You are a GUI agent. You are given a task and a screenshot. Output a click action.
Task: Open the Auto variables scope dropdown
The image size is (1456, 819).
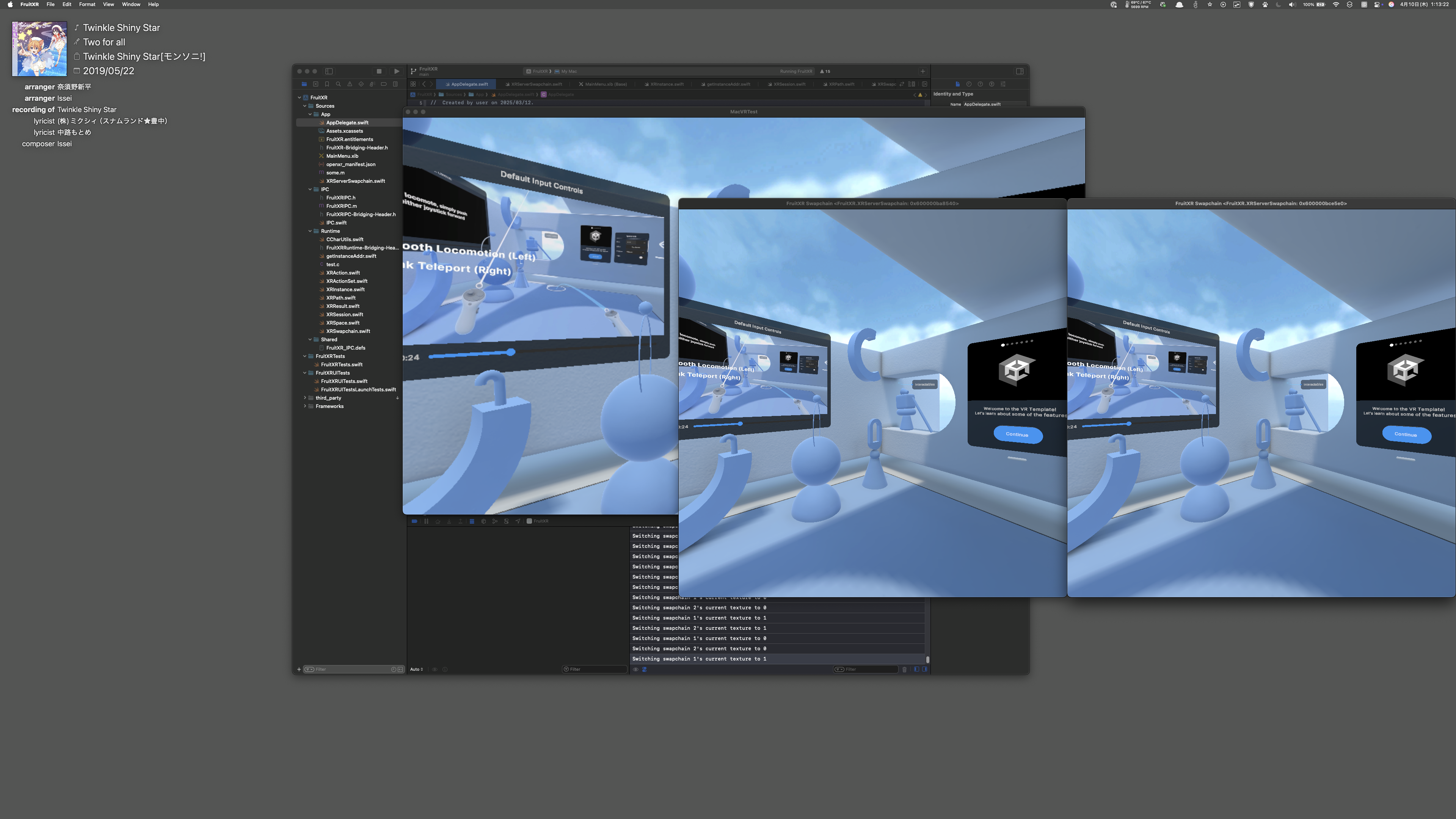click(x=417, y=669)
